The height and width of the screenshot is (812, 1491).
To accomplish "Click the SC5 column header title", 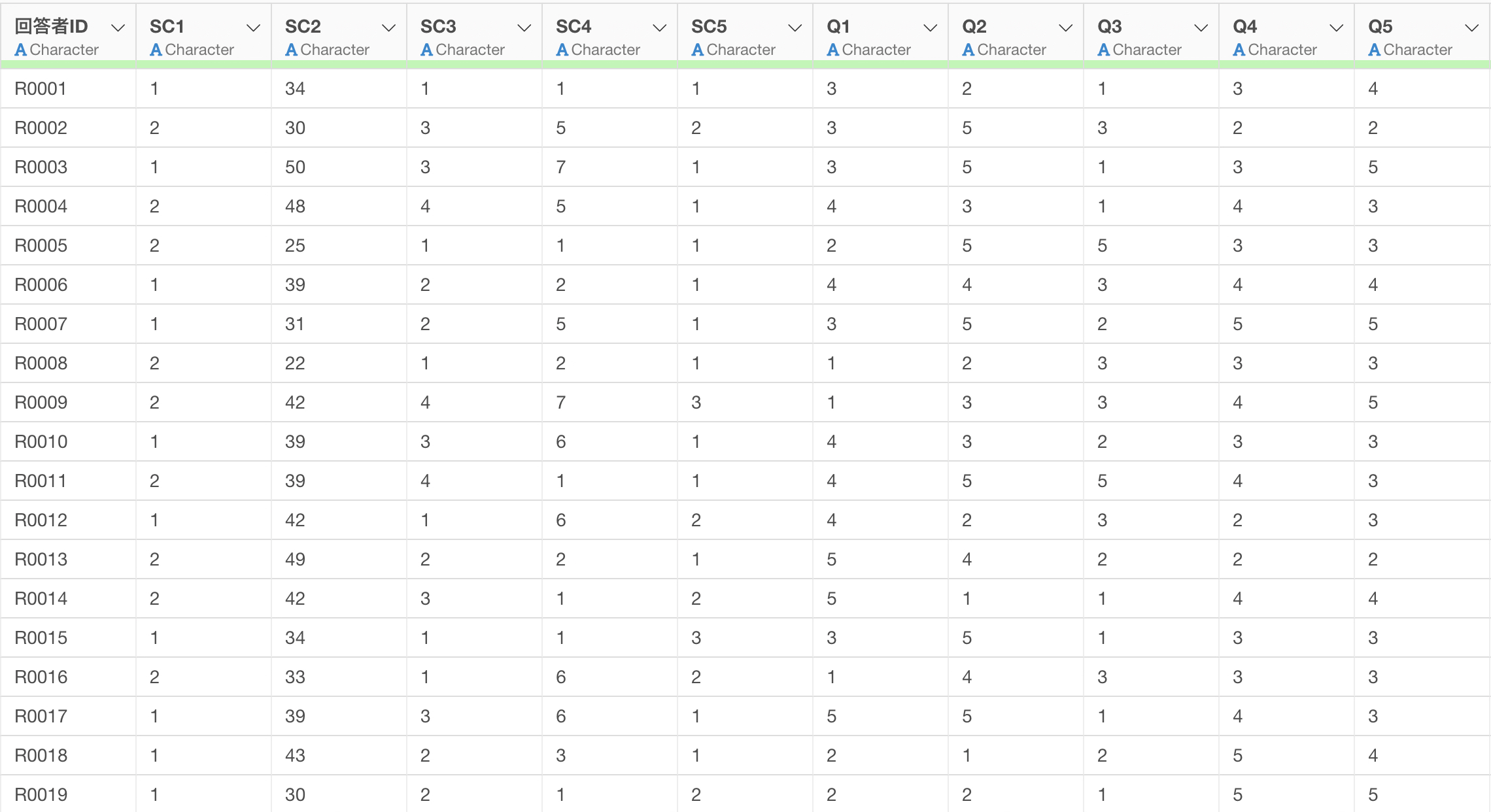I will click(709, 27).
